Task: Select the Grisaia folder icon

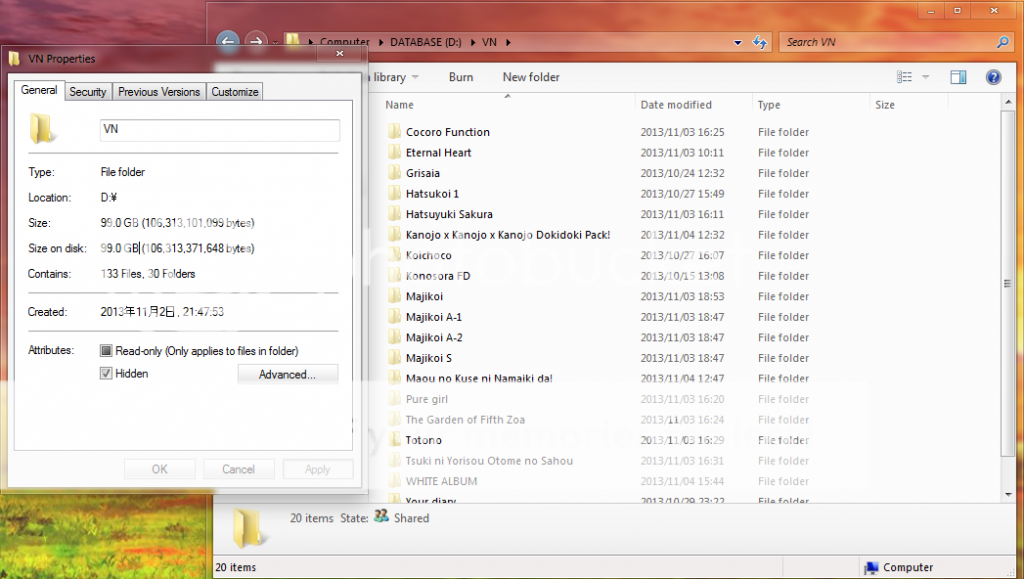Action: tap(393, 173)
